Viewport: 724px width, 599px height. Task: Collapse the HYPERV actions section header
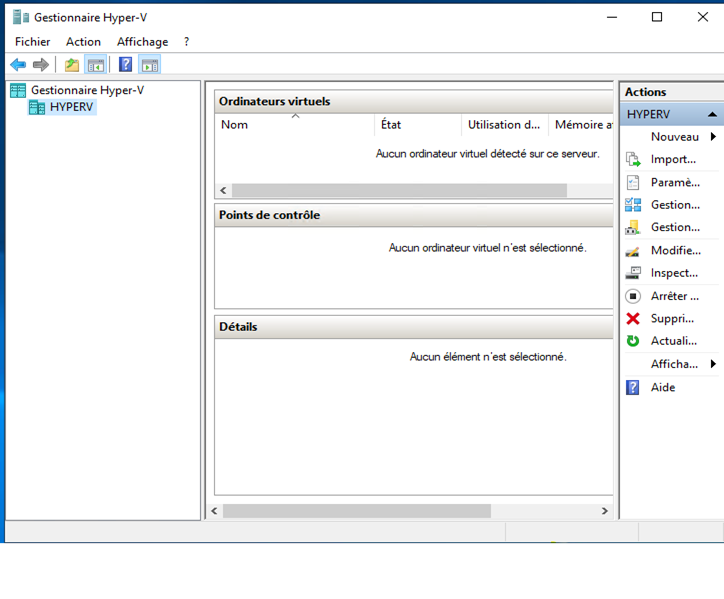(x=712, y=115)
